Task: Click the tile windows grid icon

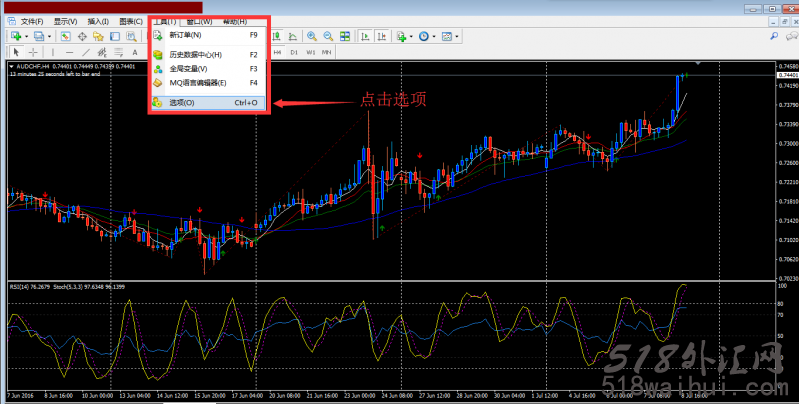Action: pyautogui.click(x=346, y=36)
